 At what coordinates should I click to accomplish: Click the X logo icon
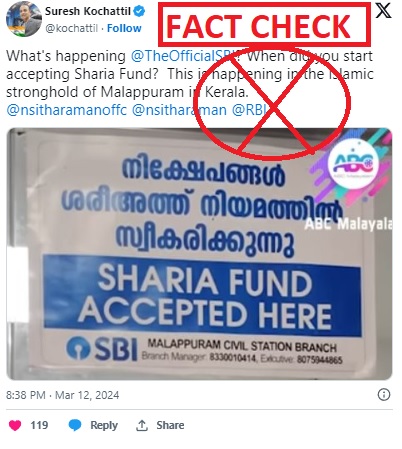point(383,10)
